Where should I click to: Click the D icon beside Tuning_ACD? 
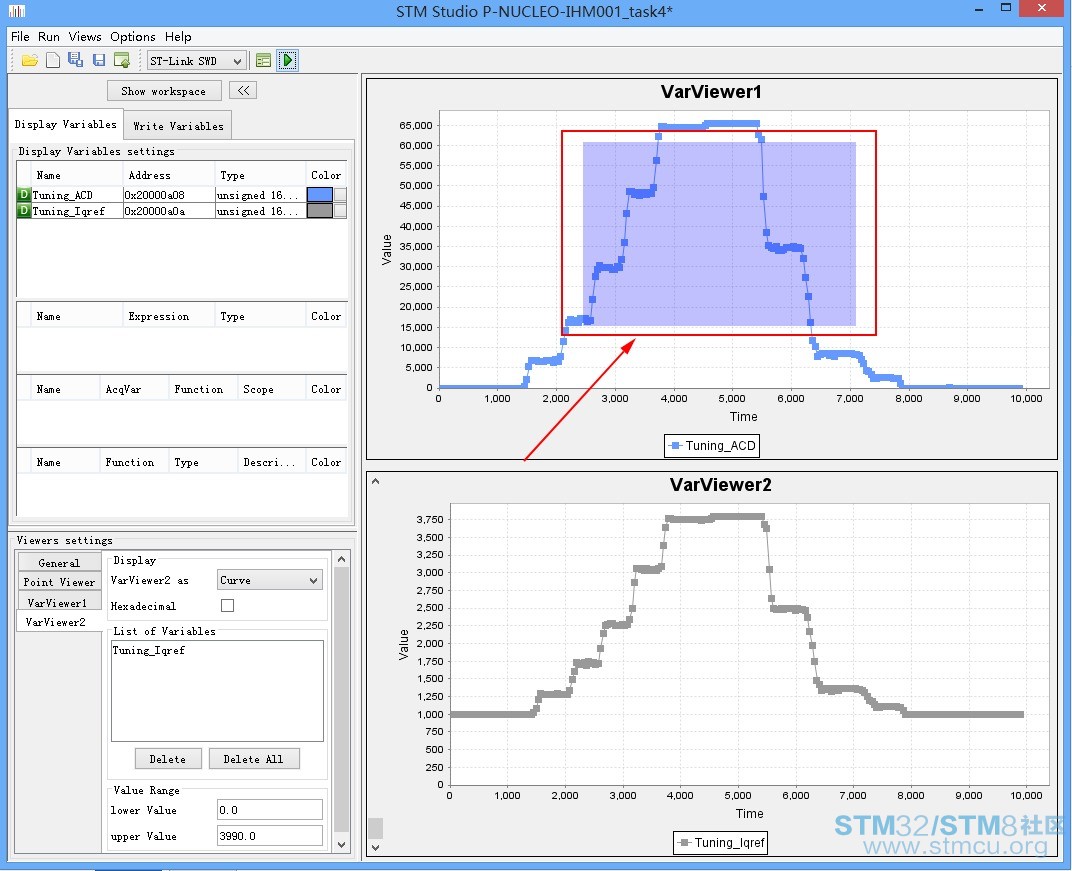click(24, 195)
